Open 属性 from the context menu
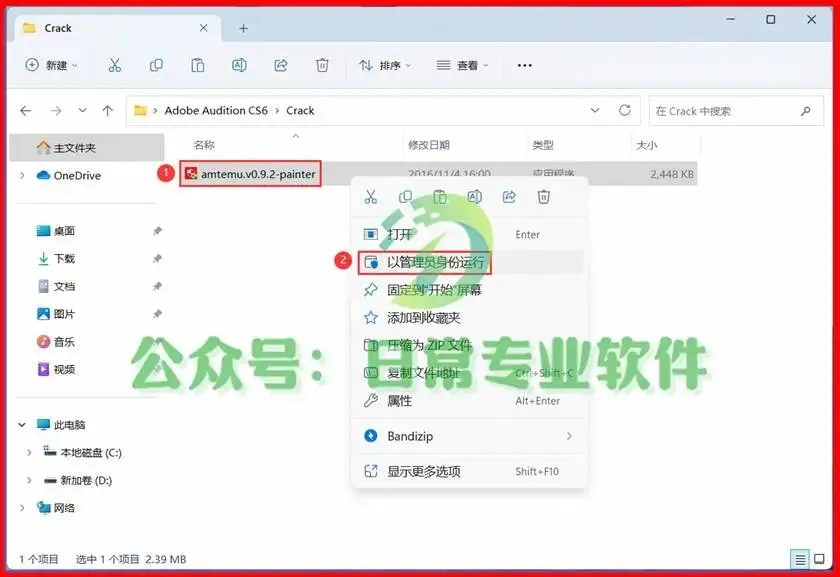 pos(470,401)
